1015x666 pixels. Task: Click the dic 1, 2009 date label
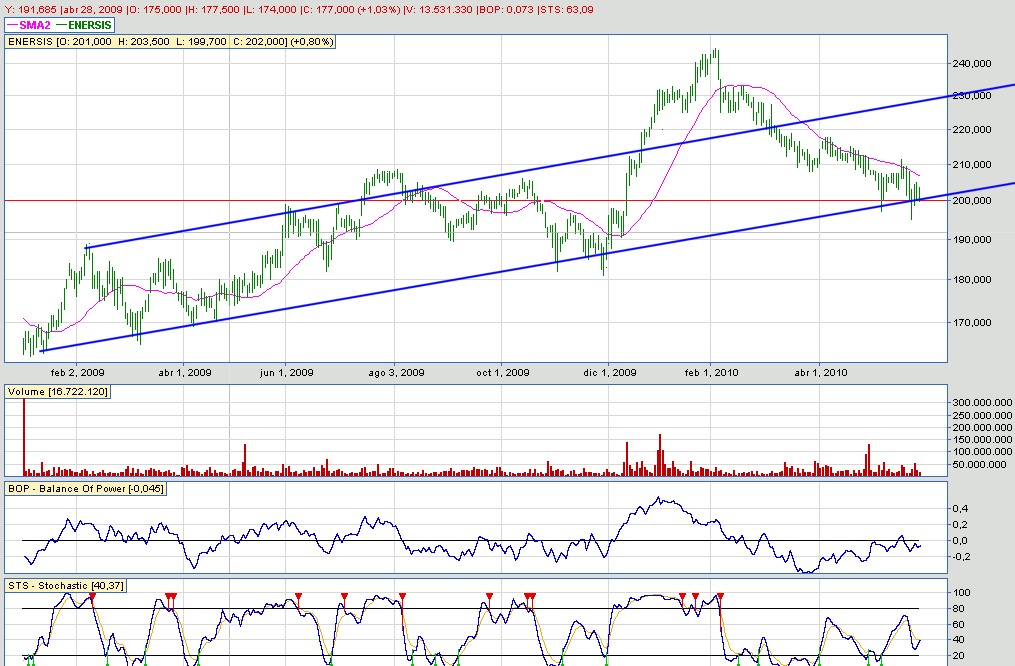tap(610, 373)
